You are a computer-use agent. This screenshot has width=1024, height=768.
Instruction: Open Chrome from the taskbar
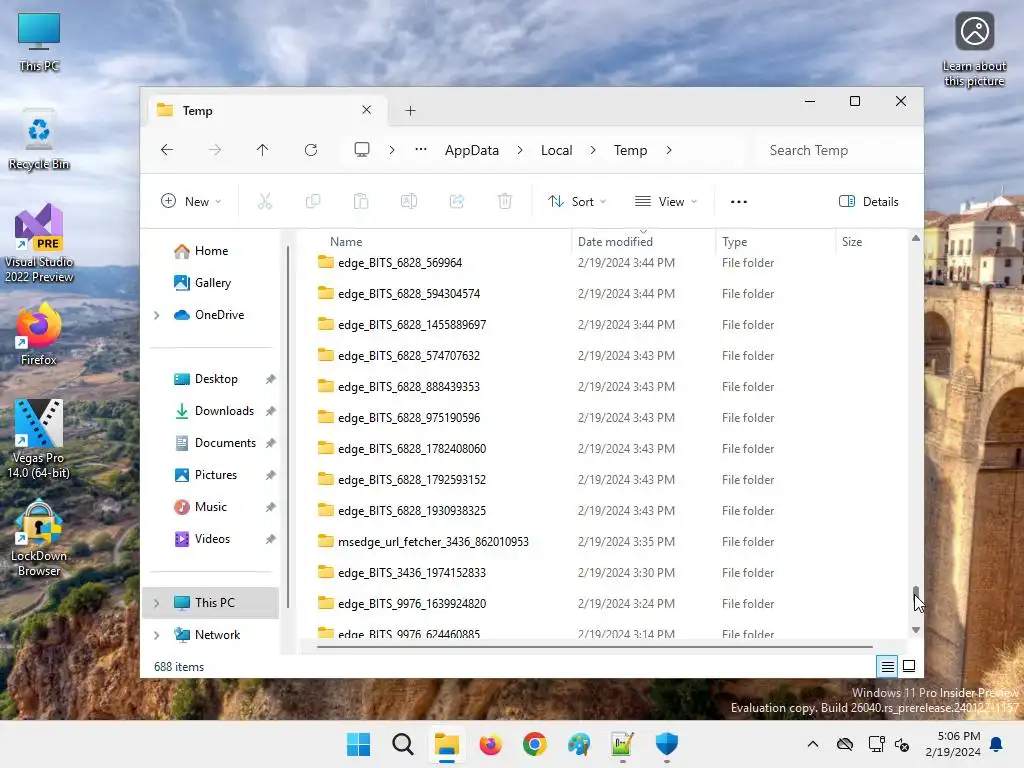point(535,744)
